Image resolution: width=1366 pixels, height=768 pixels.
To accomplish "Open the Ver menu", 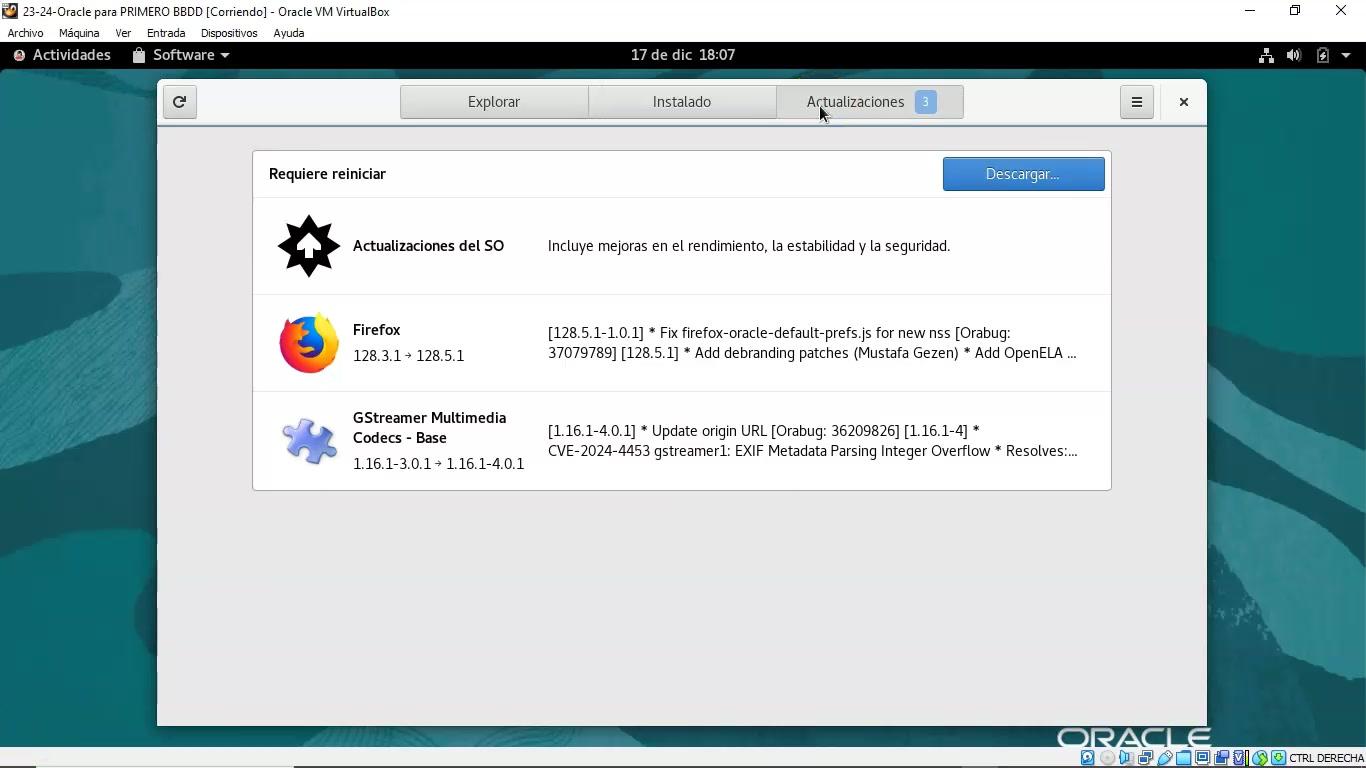I will tap(123, 33).
